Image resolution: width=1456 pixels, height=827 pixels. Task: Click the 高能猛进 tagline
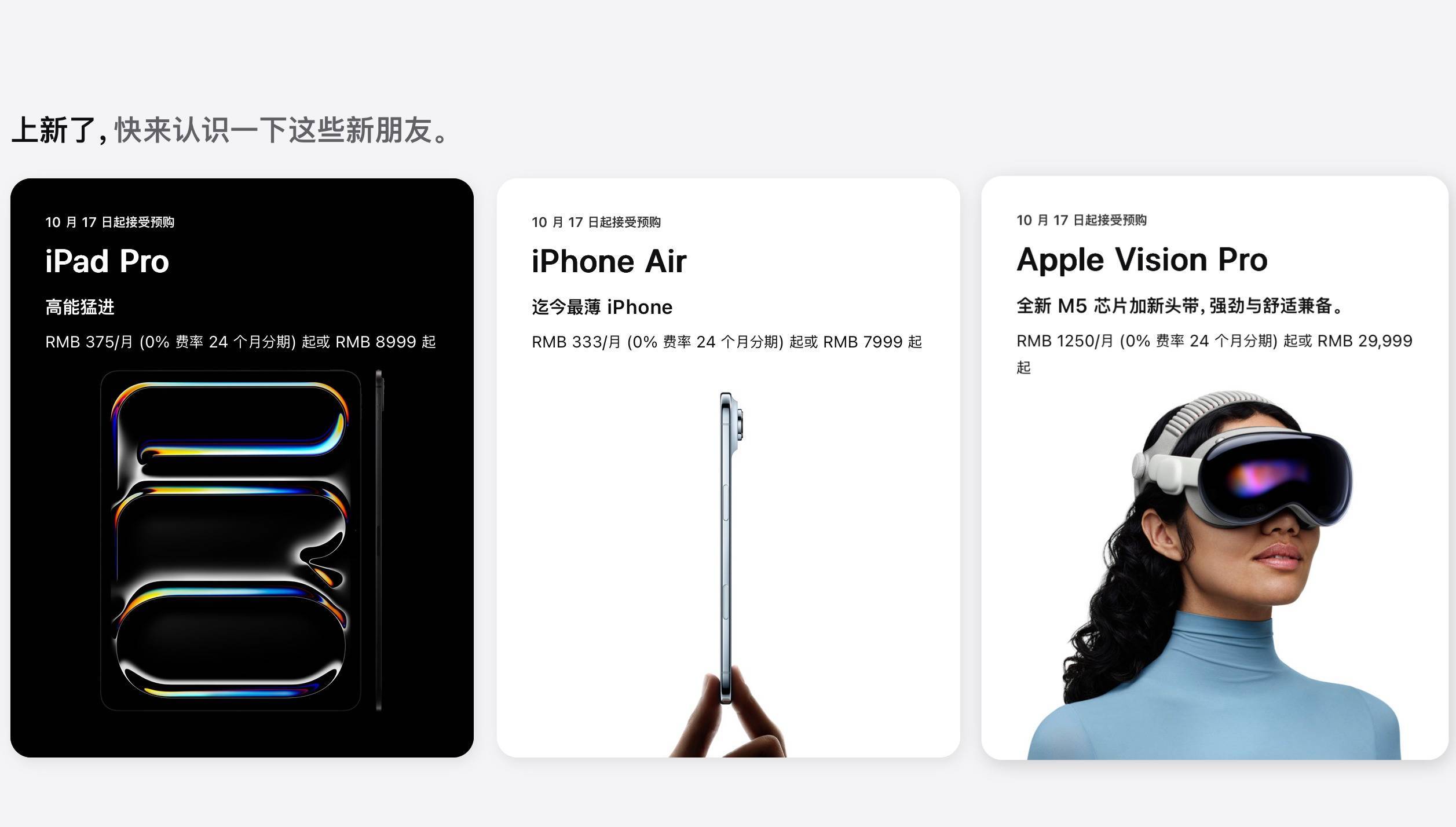point(80,307)
